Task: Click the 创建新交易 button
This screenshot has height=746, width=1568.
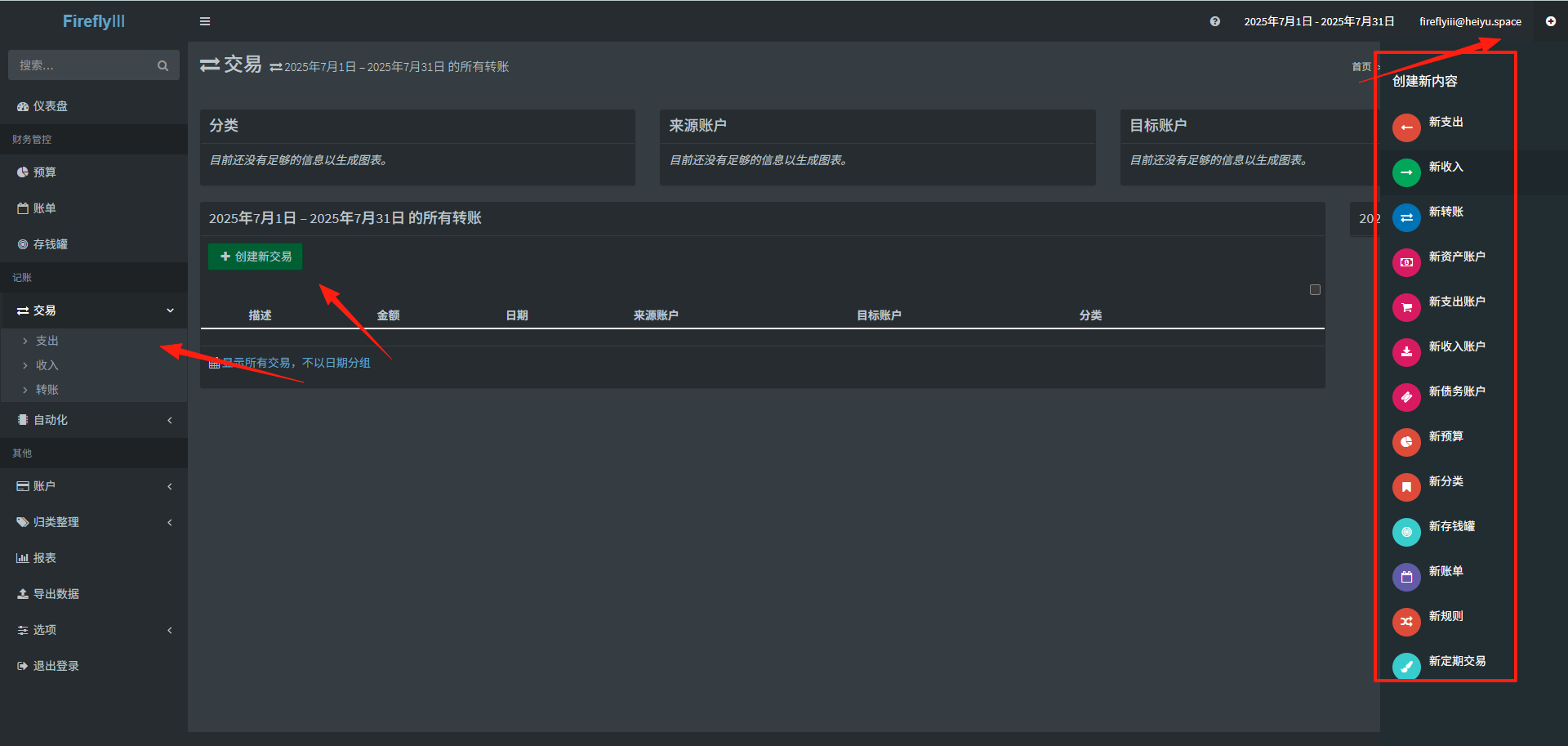Action: point(255,257)
